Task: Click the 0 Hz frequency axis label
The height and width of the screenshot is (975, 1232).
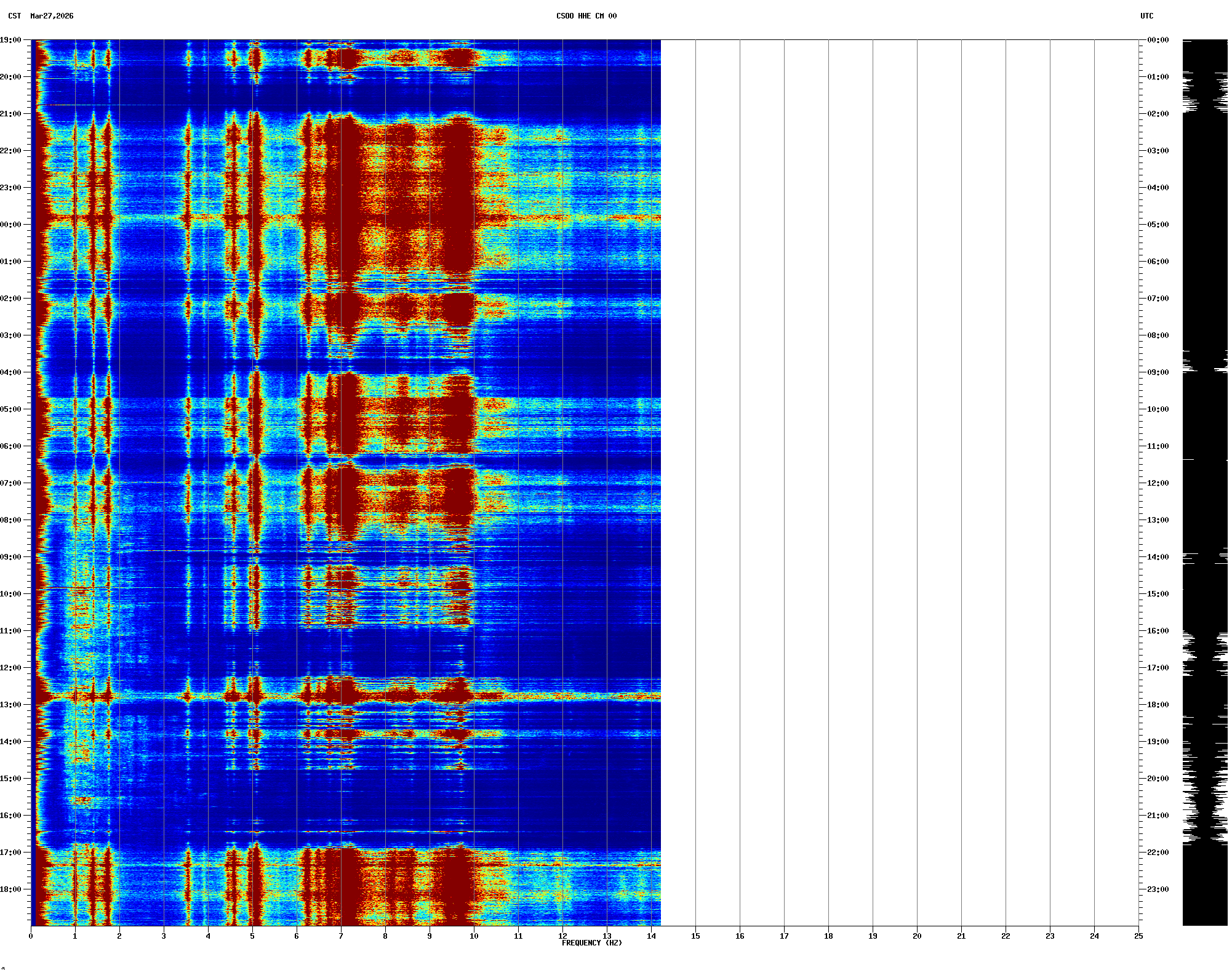Action: (31, 936)
